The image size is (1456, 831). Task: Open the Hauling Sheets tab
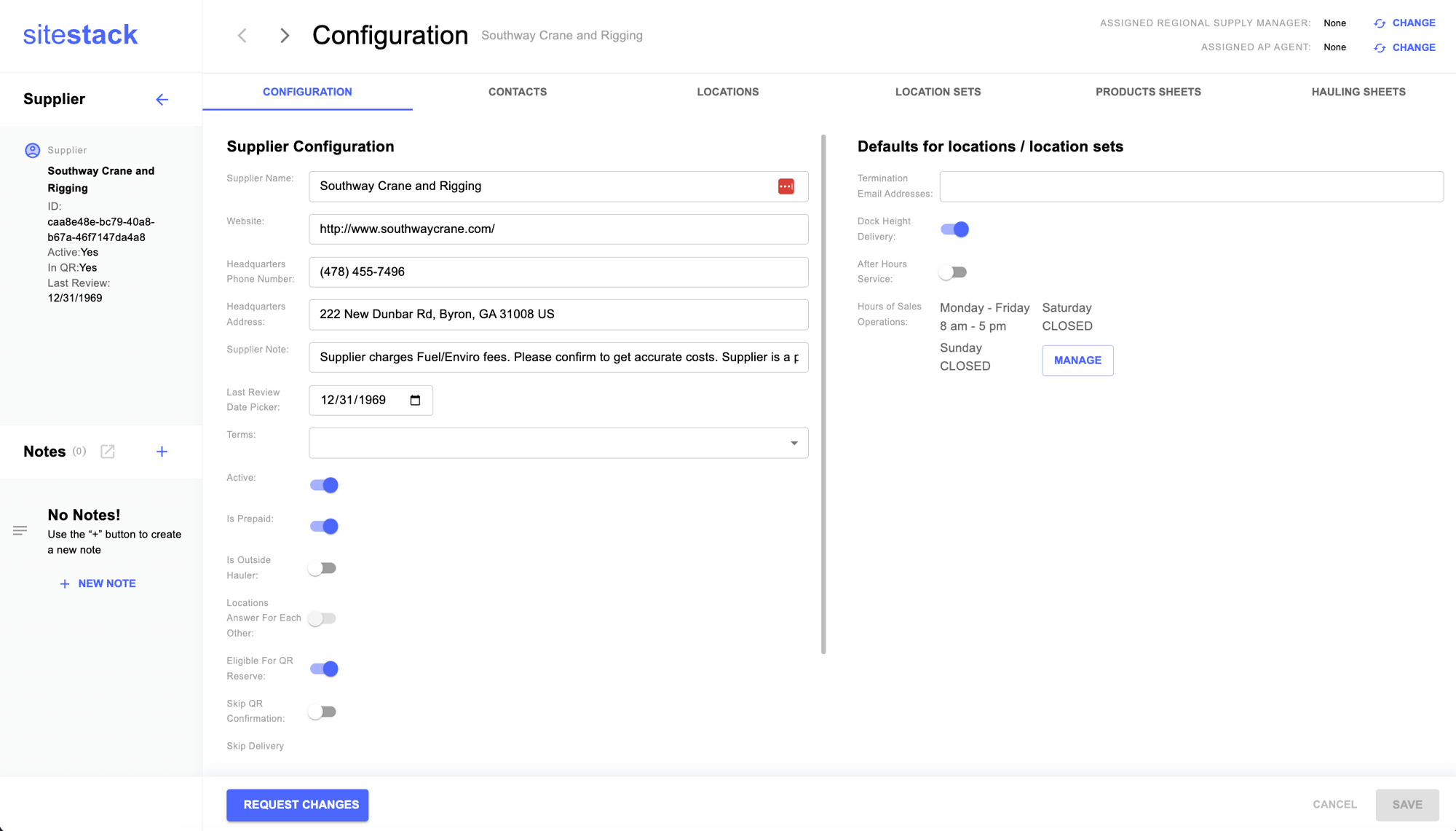(1358, 92)
